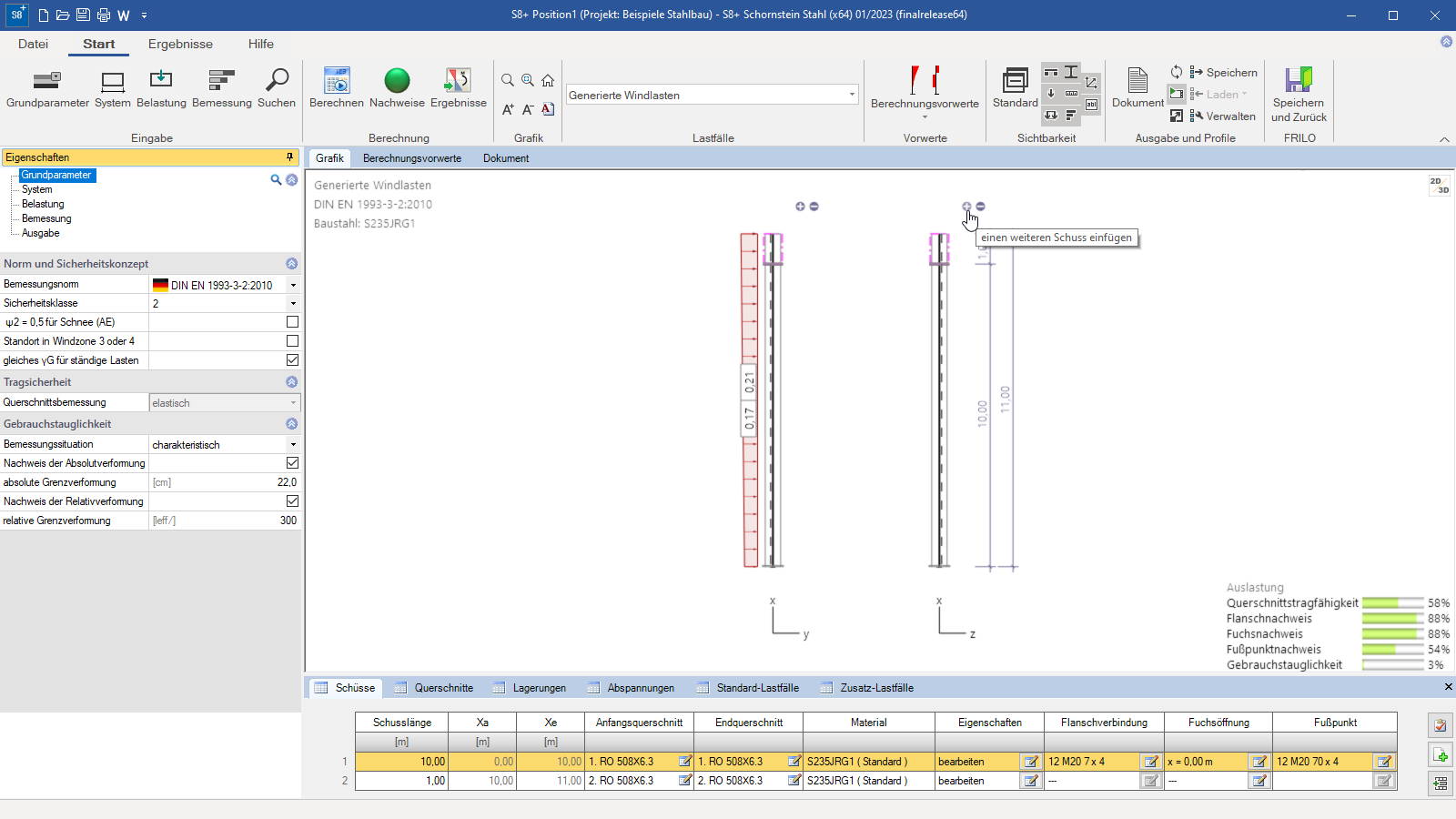
Task: Open the Ergebnisse ribbon icon
Action: pos(458,88)
